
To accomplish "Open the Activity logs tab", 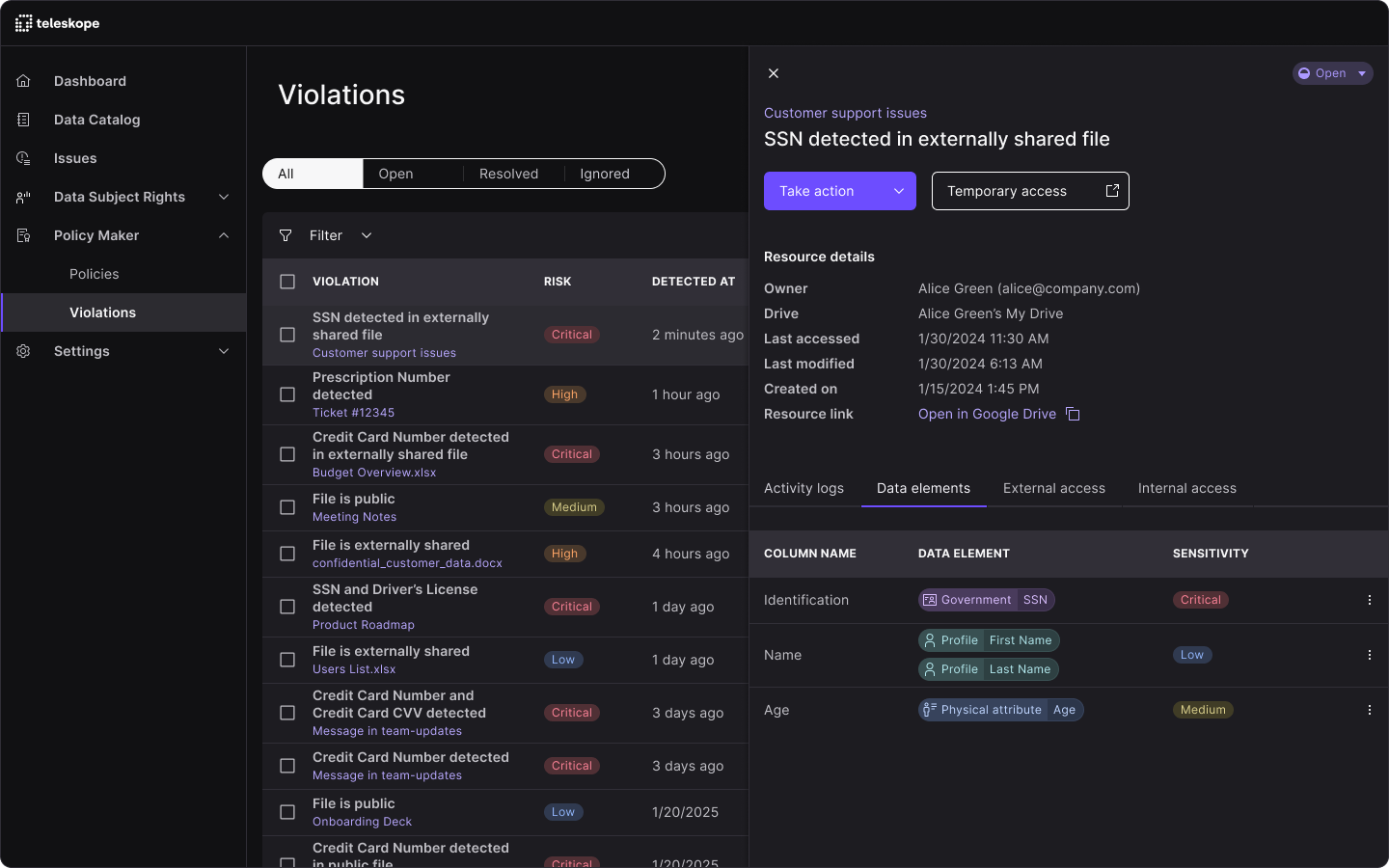I will tap(803, 488).
